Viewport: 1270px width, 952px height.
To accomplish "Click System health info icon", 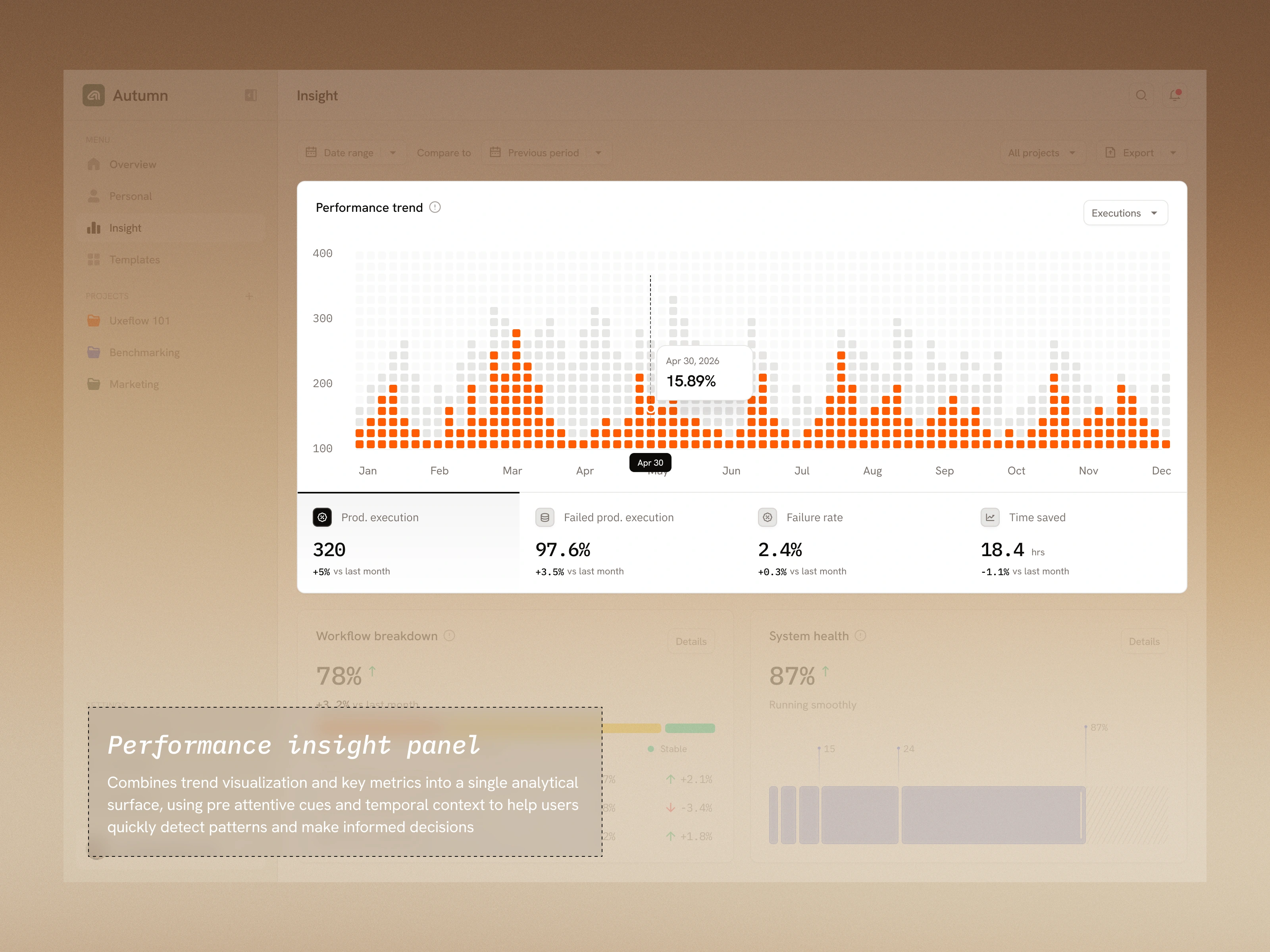I will point(860,636).
